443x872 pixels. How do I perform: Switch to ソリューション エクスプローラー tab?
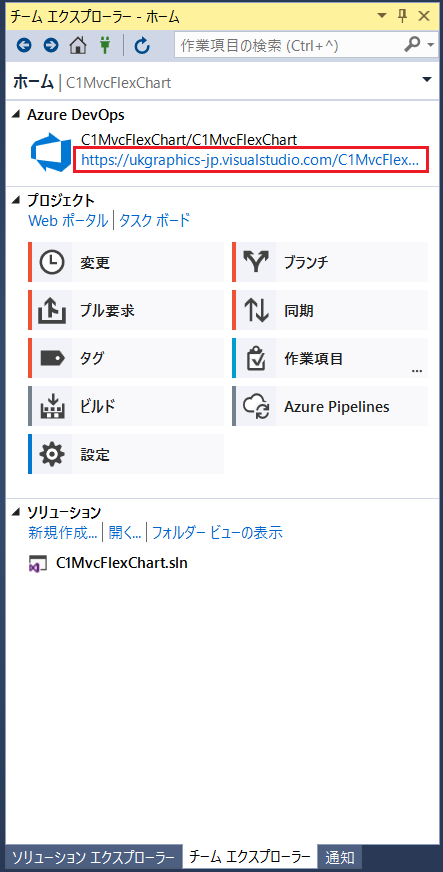pyautogui.click(x=93, y=857)
